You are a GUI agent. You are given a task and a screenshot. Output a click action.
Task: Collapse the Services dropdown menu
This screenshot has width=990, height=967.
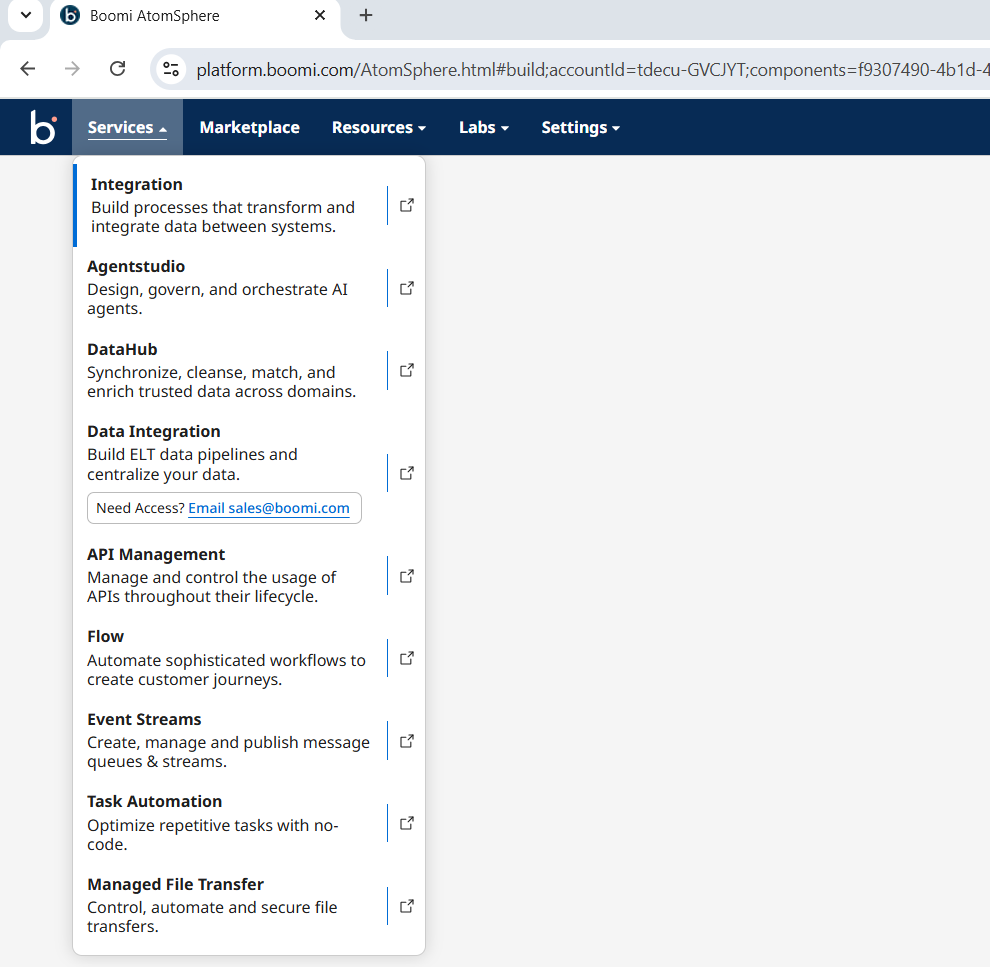[x=127, y=128]
